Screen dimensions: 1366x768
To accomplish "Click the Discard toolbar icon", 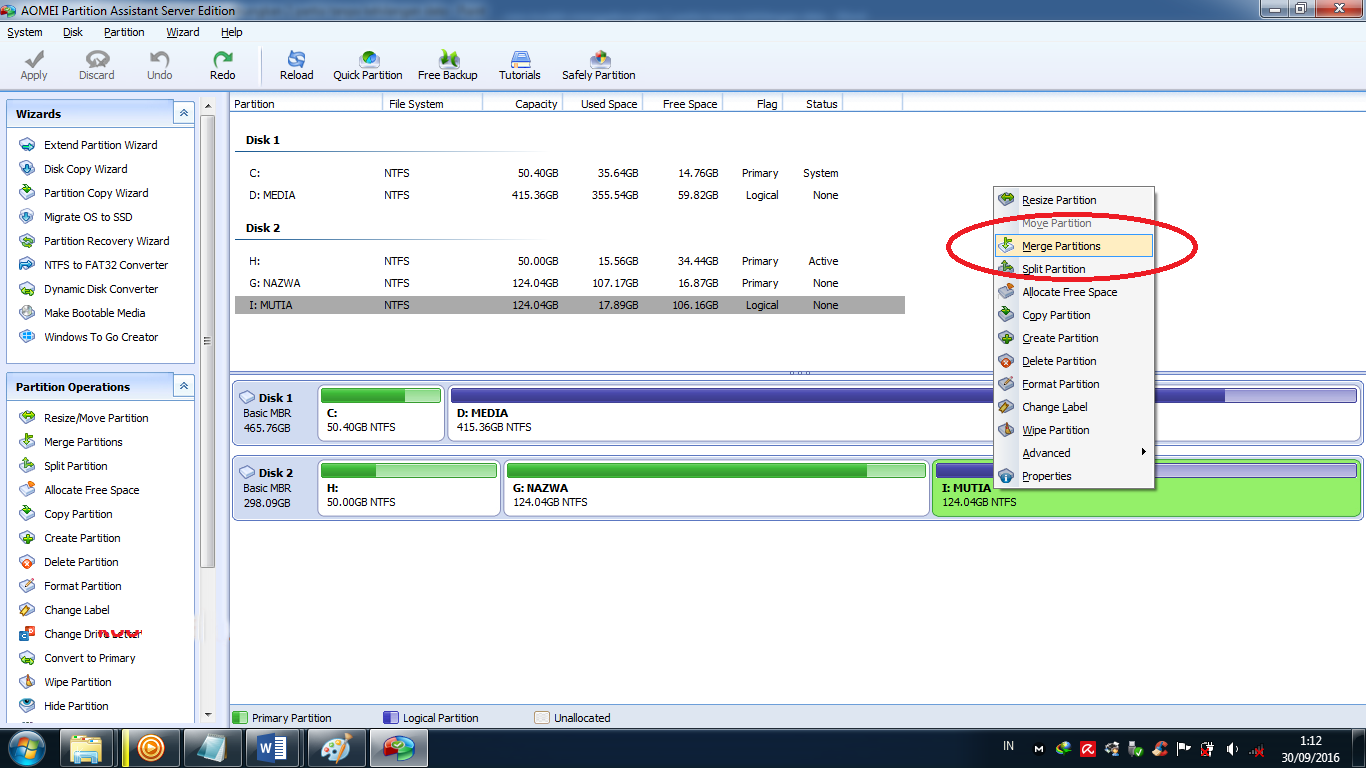I will pos(97,60).
